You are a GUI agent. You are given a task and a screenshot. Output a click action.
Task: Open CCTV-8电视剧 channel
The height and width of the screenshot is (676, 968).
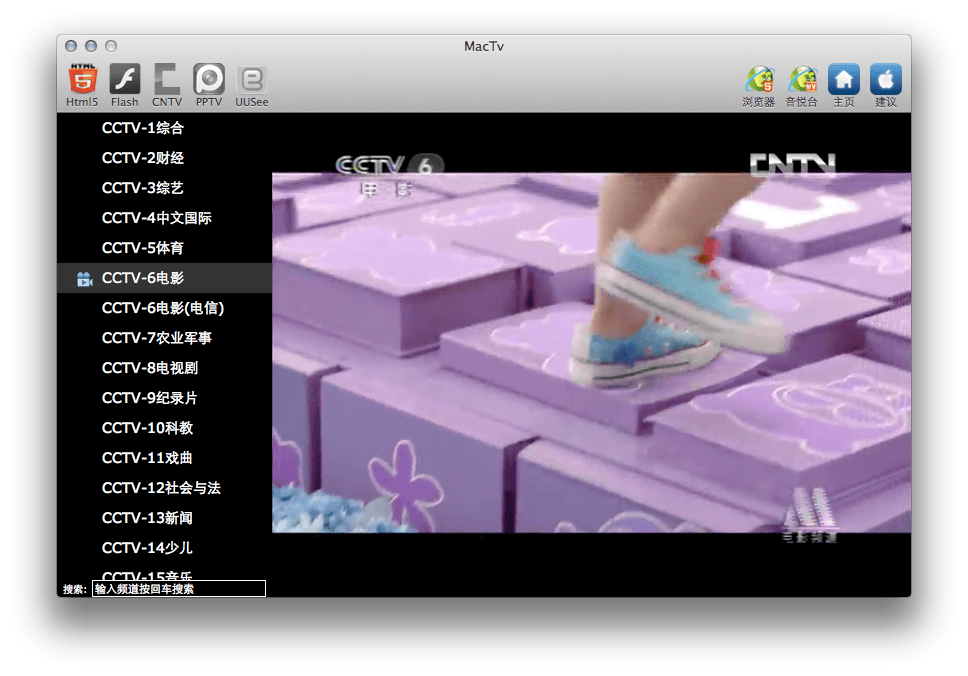pos(164,368)
